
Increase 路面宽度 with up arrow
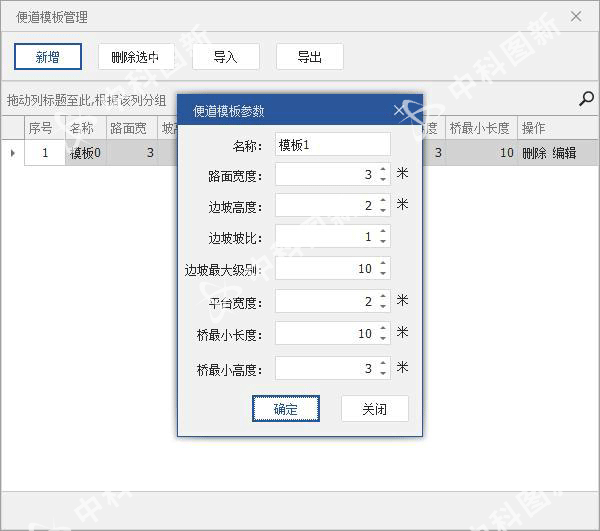(383, 171)
